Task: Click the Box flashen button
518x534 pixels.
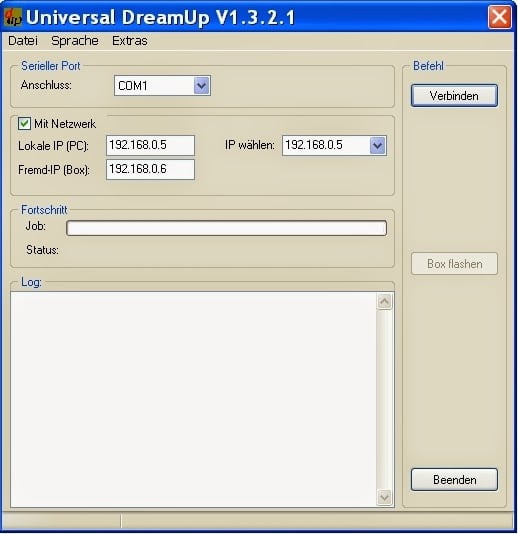Action: pos(454,264)
